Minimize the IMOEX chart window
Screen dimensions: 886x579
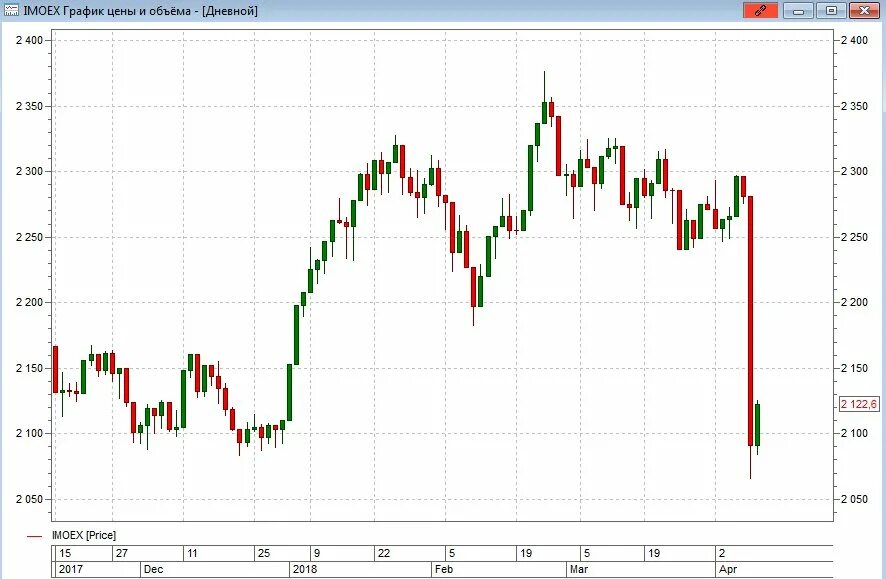tap(798, 10)
